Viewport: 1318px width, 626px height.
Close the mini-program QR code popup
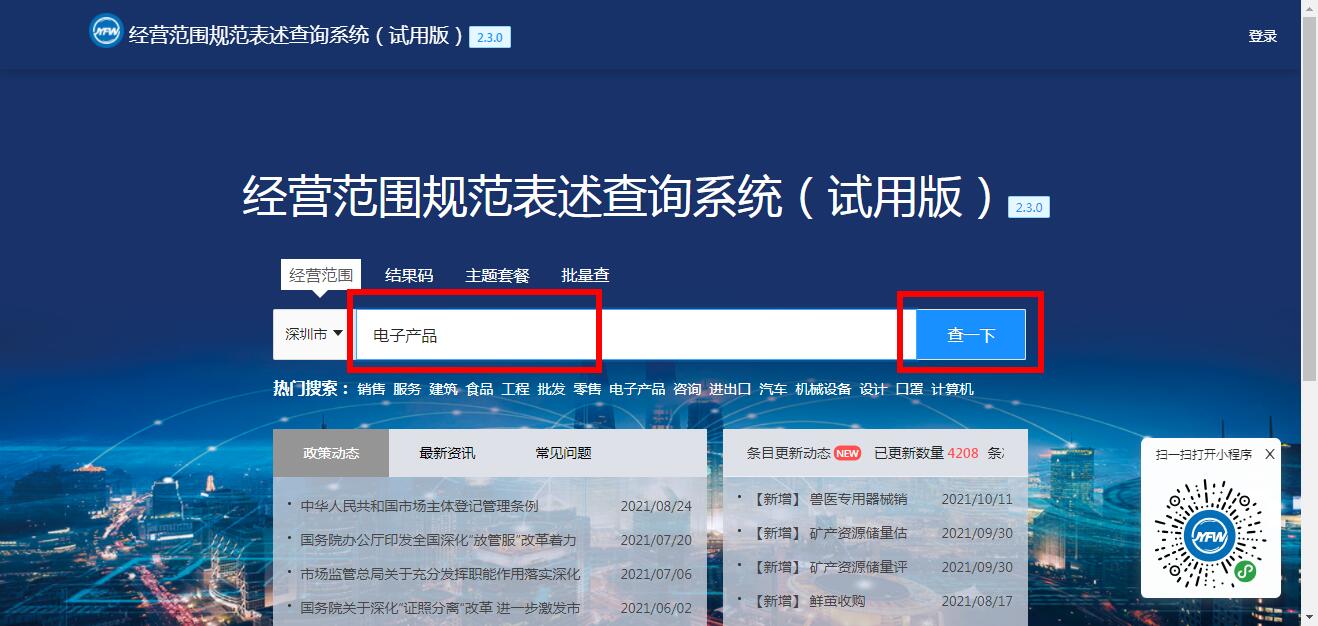[x=1270, y=454]
